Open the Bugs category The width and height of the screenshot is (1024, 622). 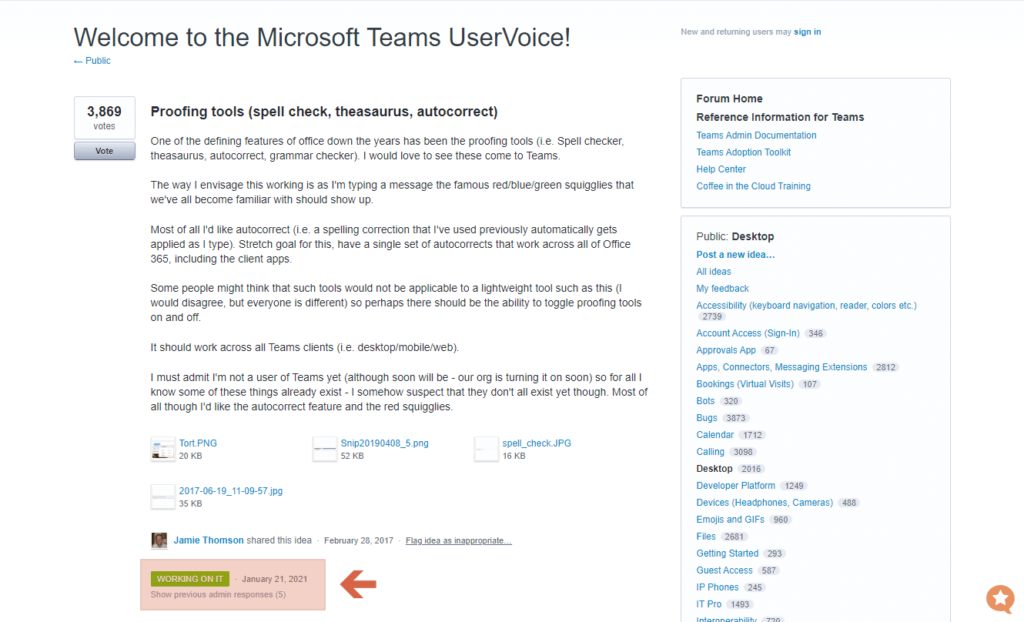(x=707, y=418)
